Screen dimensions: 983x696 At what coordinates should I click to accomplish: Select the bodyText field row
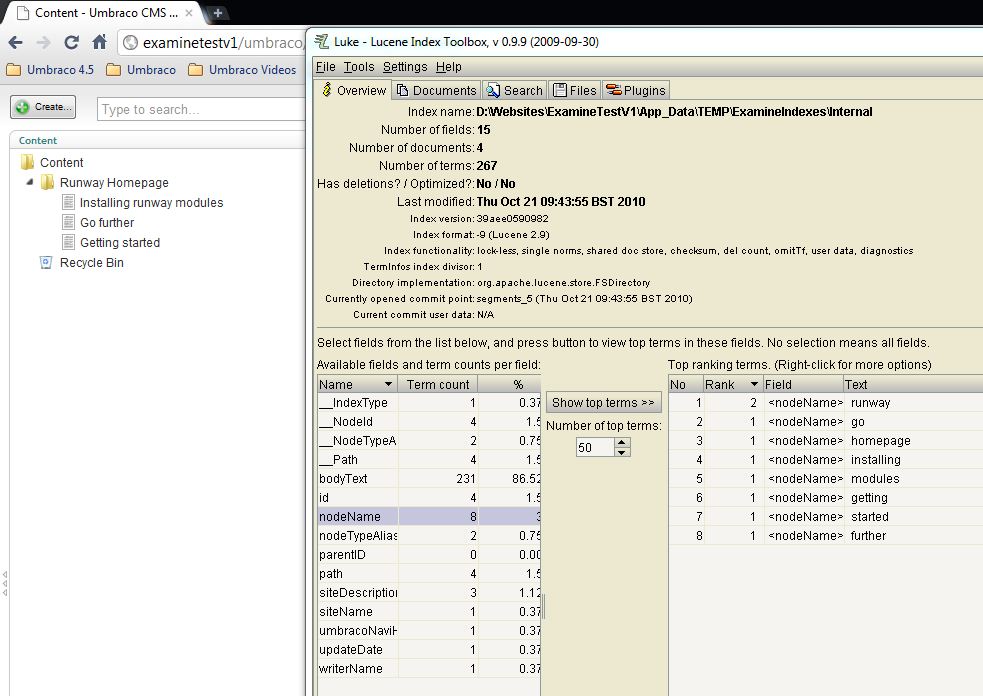[429, 478]
